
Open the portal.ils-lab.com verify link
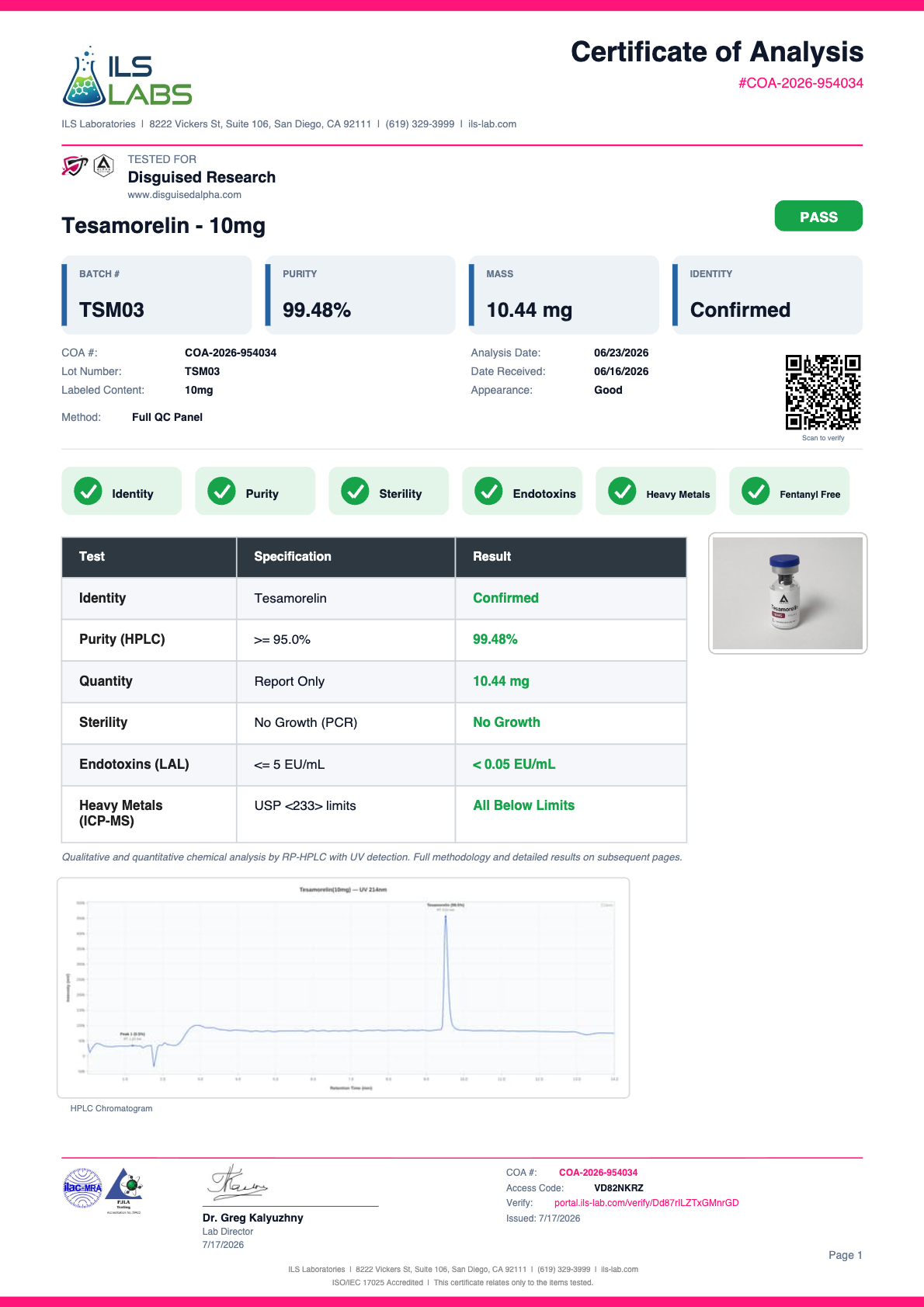coord(646,1203)
